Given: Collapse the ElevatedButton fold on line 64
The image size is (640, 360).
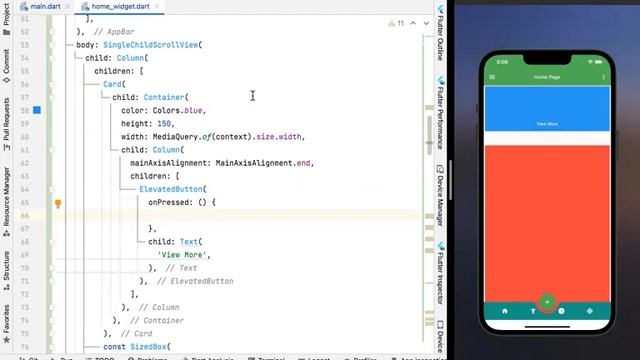Looking at the screenshot, I should click(52, 189).
